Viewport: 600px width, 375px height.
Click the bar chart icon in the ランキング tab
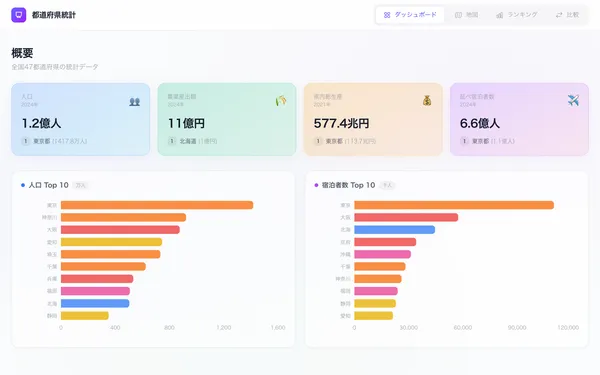[x=499, y=15]
